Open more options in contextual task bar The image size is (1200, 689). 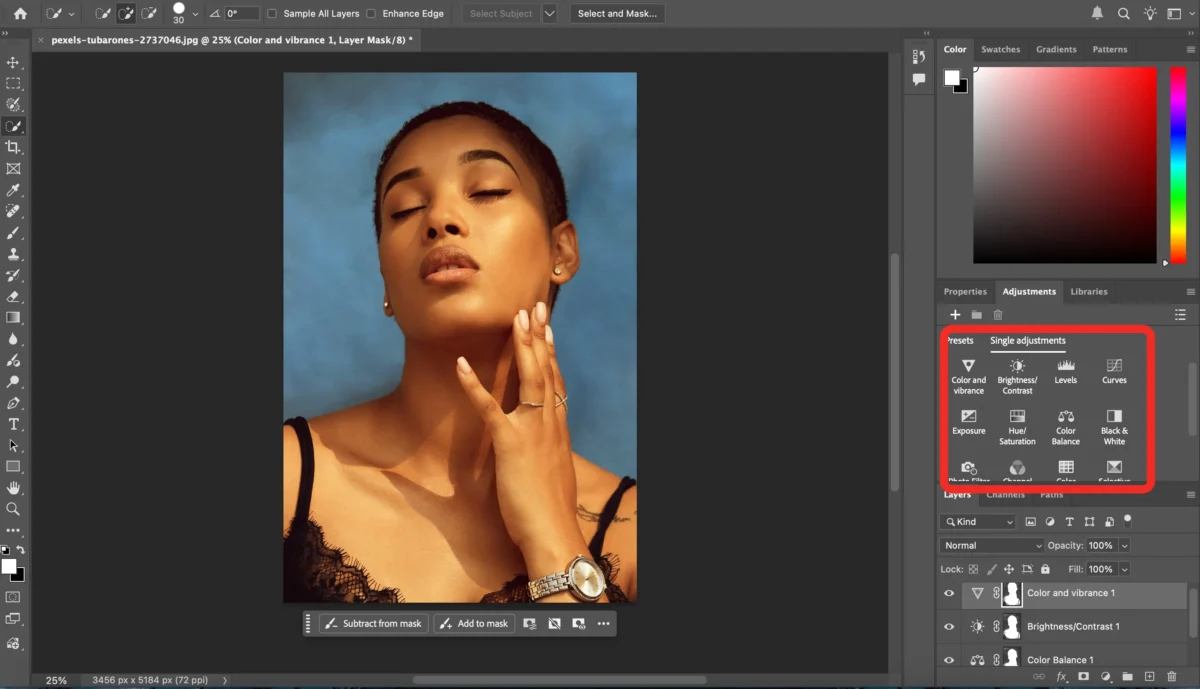point(603,623)
